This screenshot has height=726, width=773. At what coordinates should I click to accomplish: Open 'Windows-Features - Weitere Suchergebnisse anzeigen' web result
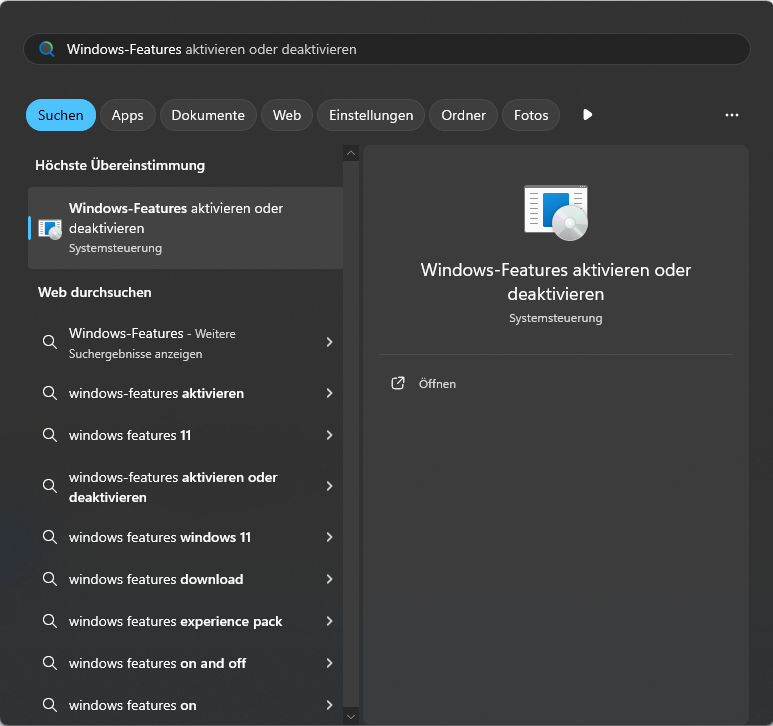click(x=180, y=343)
